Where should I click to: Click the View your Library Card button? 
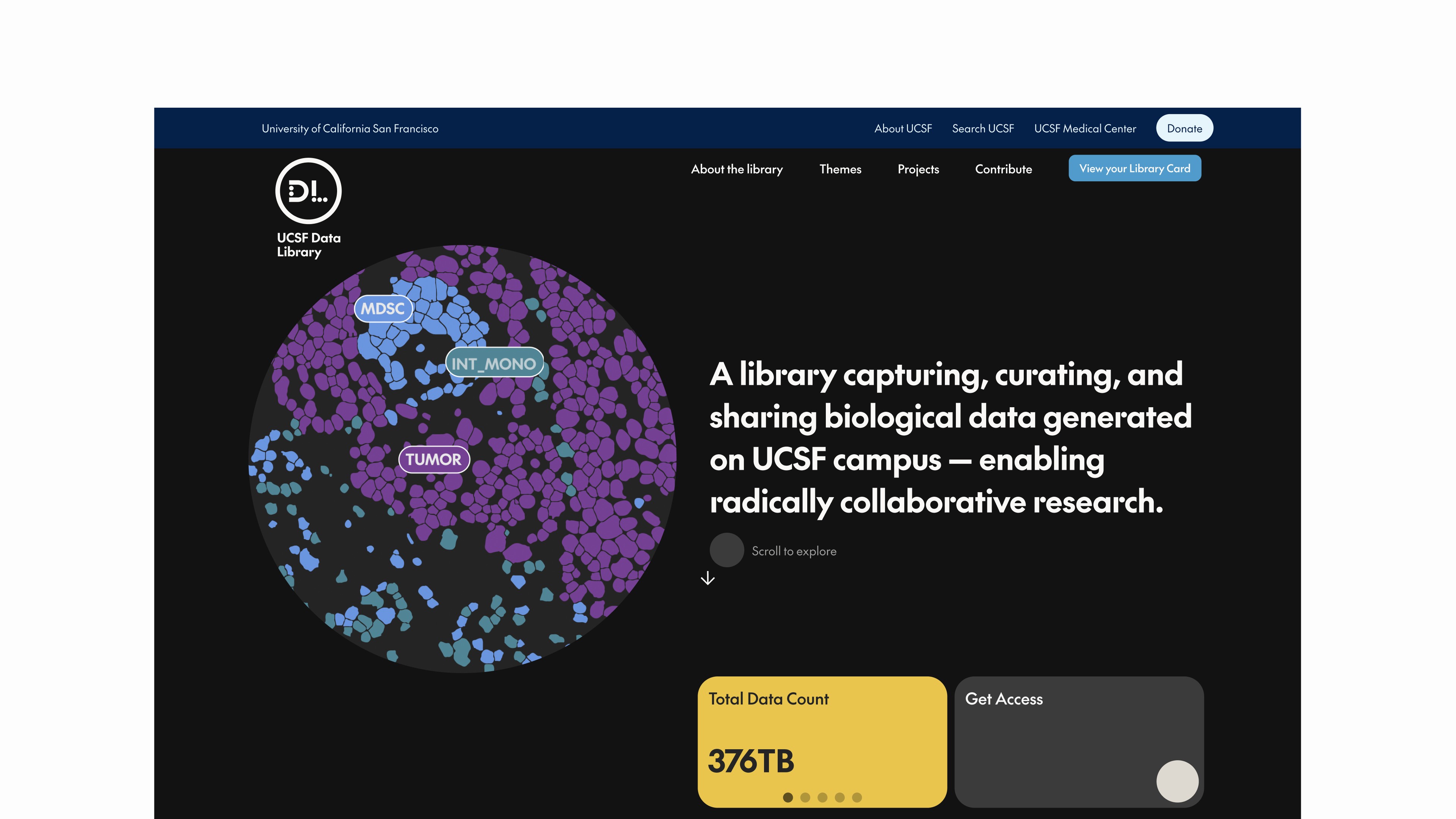pyautogui.click(x=1135, y=168)
